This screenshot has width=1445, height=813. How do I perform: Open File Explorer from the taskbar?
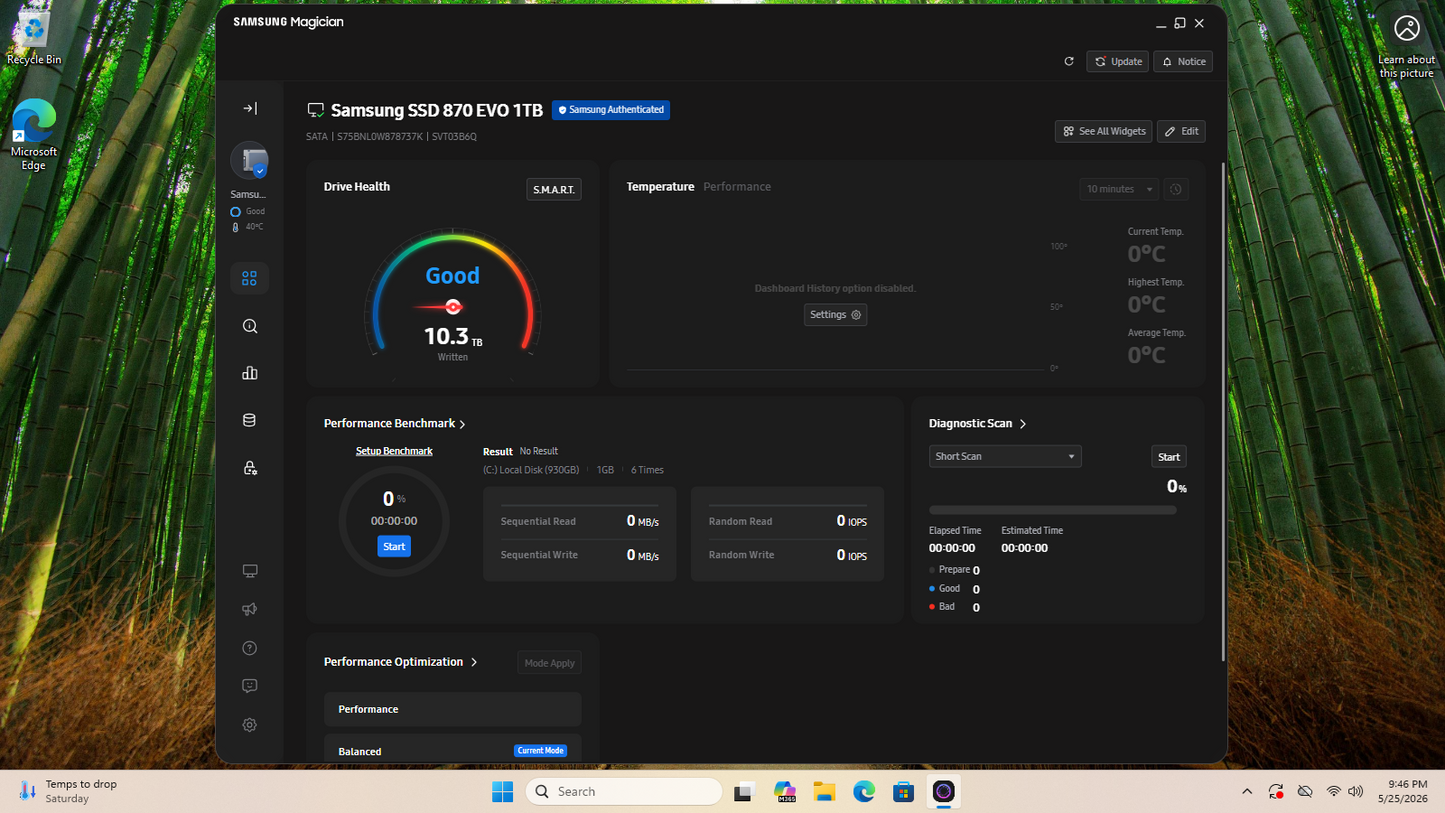824,792
